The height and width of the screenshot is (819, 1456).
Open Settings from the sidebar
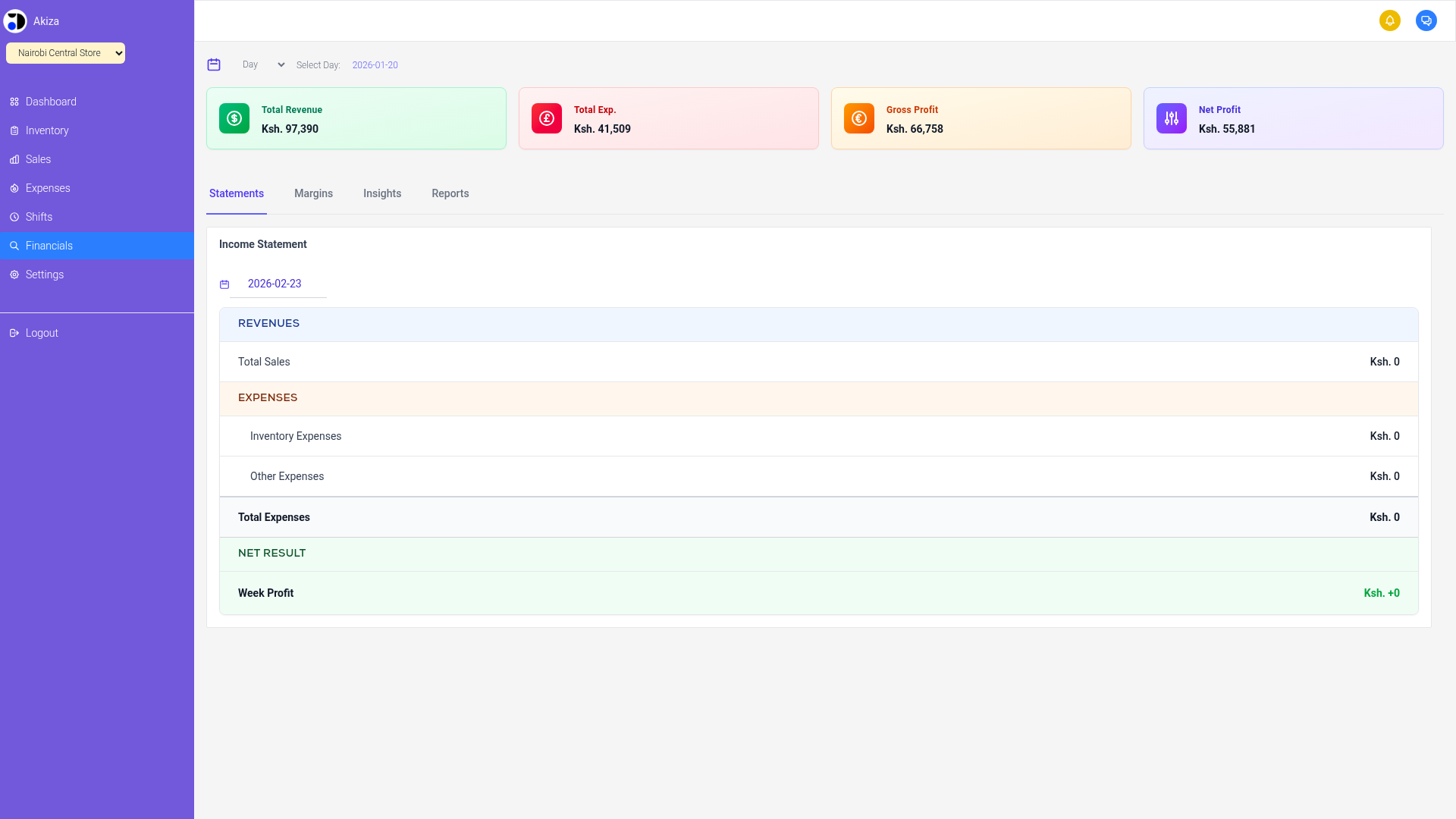click(43, 275)
